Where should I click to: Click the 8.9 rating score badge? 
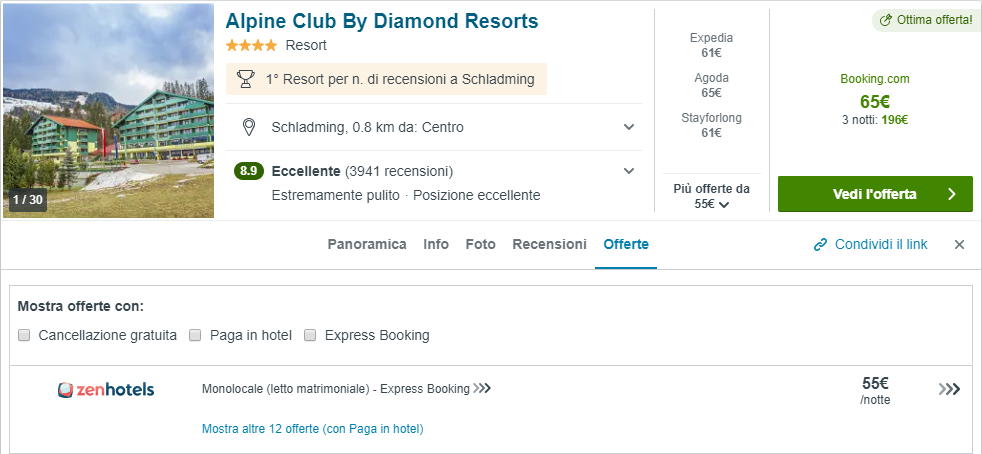pyautogui.click(x=249, y=171)
